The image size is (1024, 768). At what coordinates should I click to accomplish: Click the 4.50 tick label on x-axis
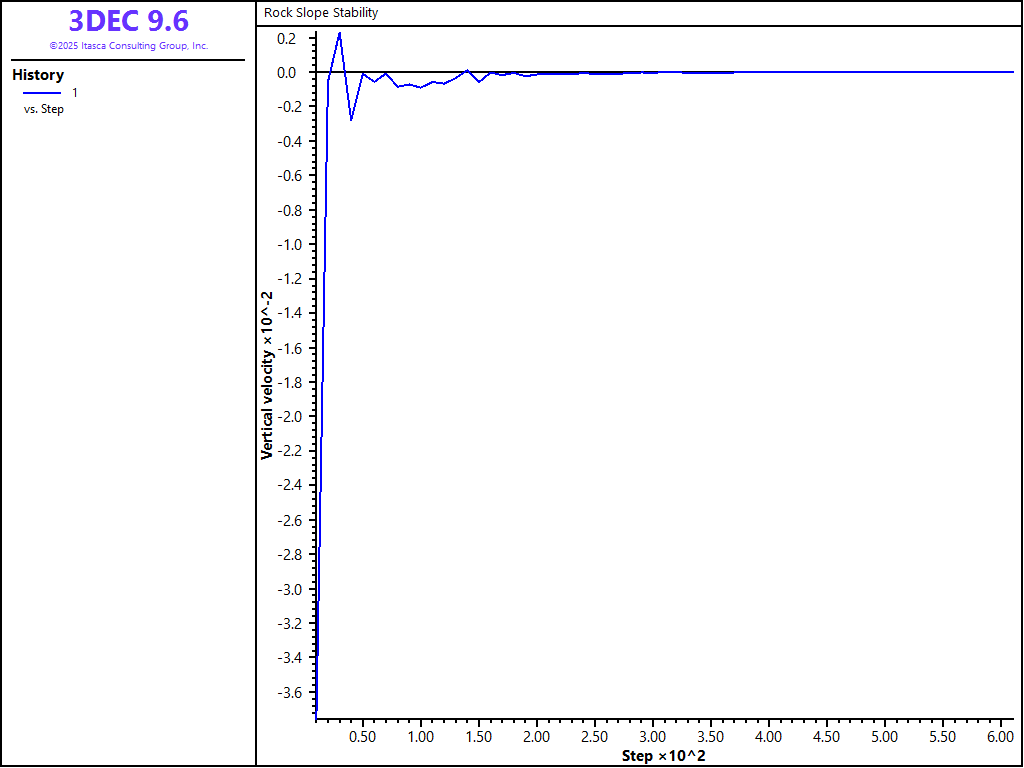pos(826,737)
